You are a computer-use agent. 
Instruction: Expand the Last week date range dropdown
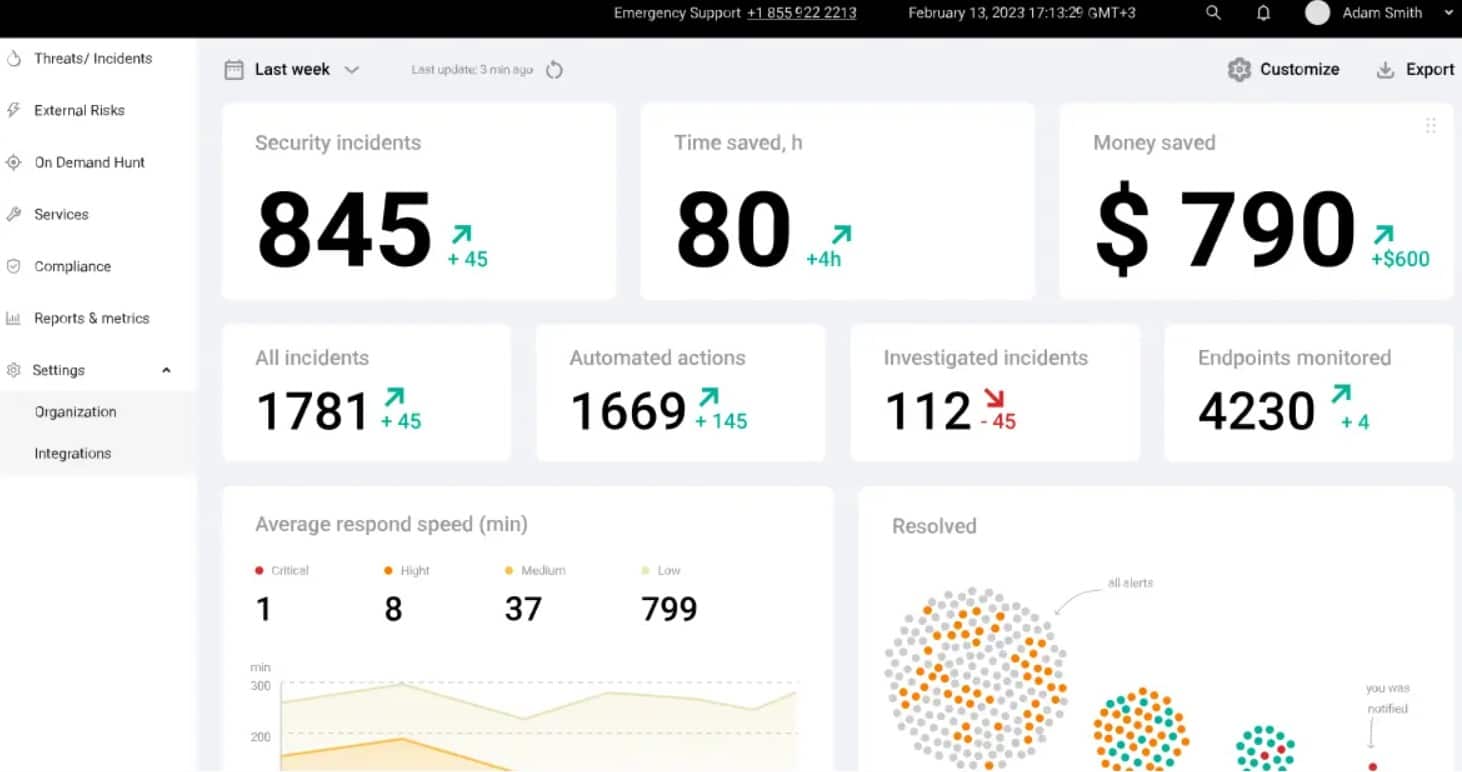(351, 70)
